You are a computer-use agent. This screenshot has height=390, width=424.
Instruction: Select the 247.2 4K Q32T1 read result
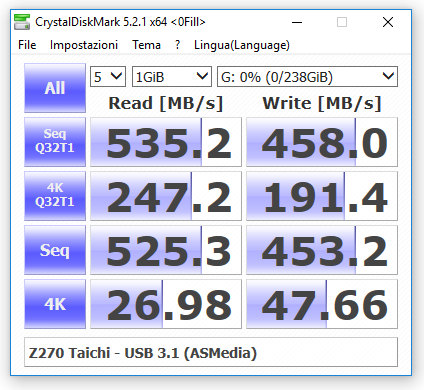(x=166, y=196)
